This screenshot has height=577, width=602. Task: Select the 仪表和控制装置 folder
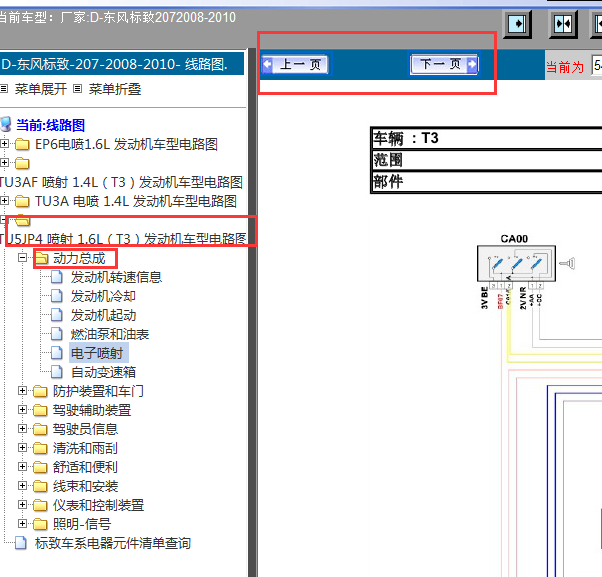tap(98, 505)
